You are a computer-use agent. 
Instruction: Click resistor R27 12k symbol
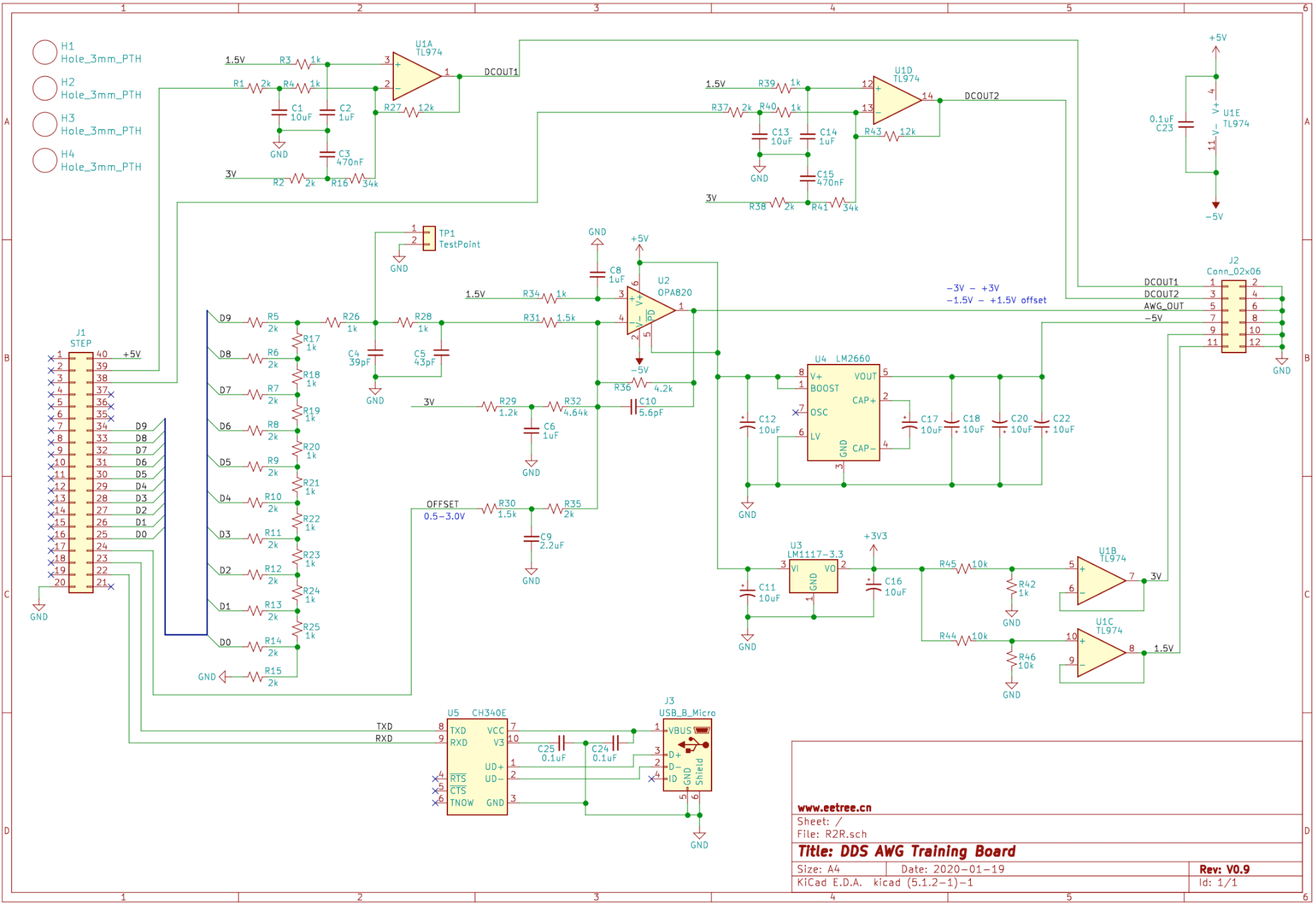coord(412,112)
